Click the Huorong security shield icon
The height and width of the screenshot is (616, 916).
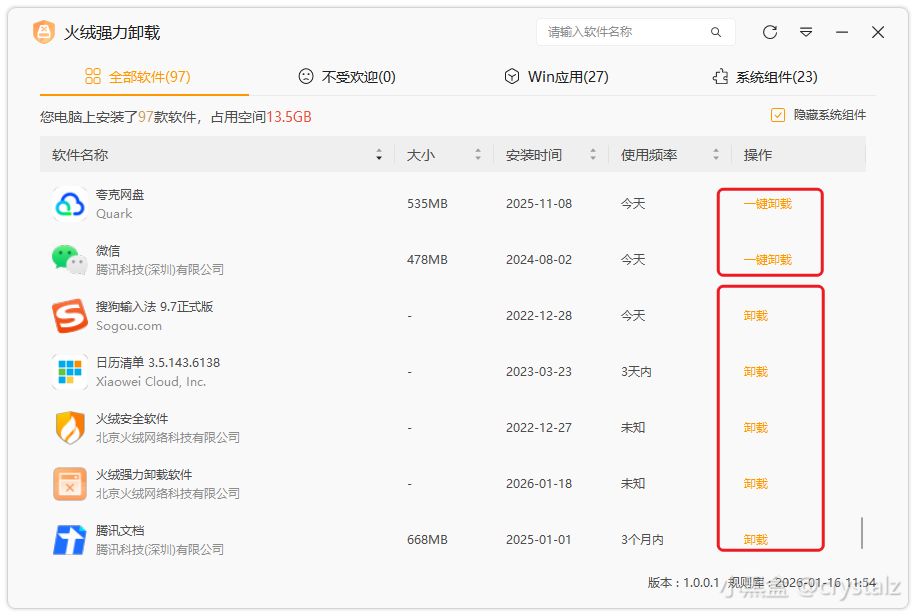[70, 428]
